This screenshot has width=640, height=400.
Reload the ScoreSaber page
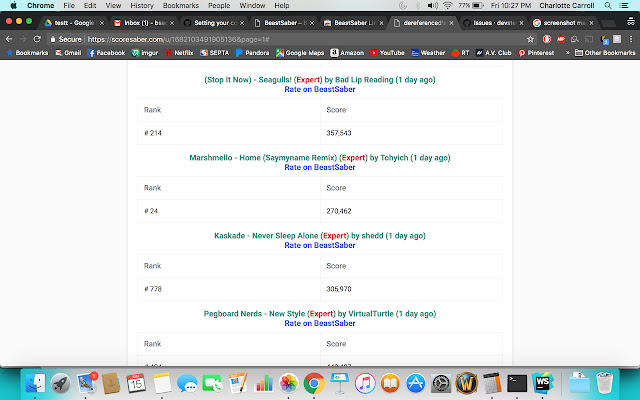[37, 39]
